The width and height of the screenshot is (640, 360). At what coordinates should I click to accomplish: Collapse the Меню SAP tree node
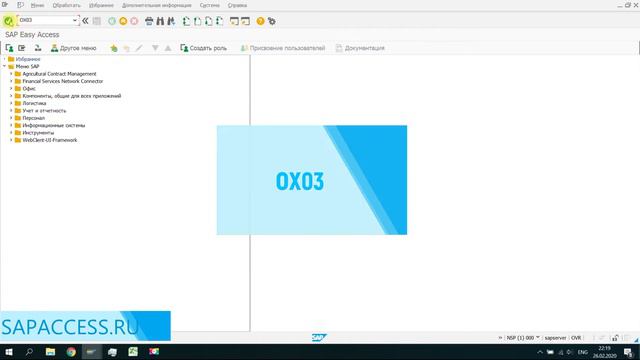pos(4,66)
